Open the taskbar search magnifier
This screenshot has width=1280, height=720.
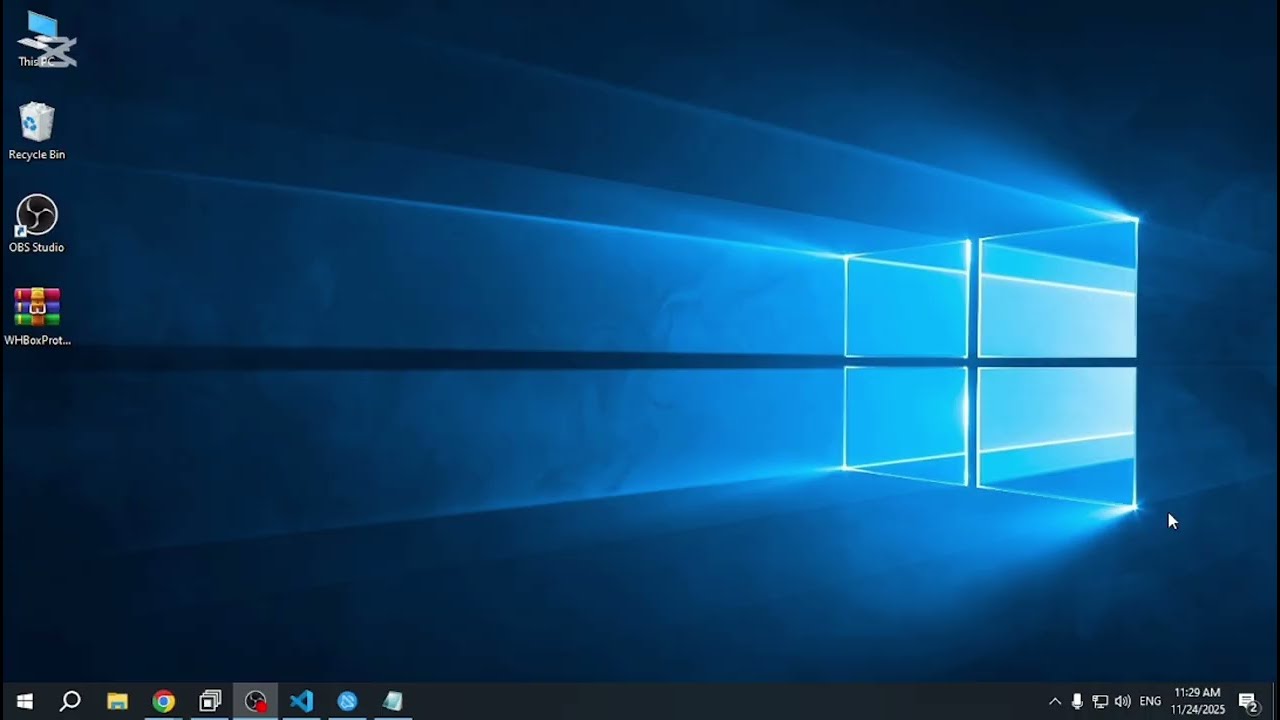pyautogui.click(x=70, y=701)
